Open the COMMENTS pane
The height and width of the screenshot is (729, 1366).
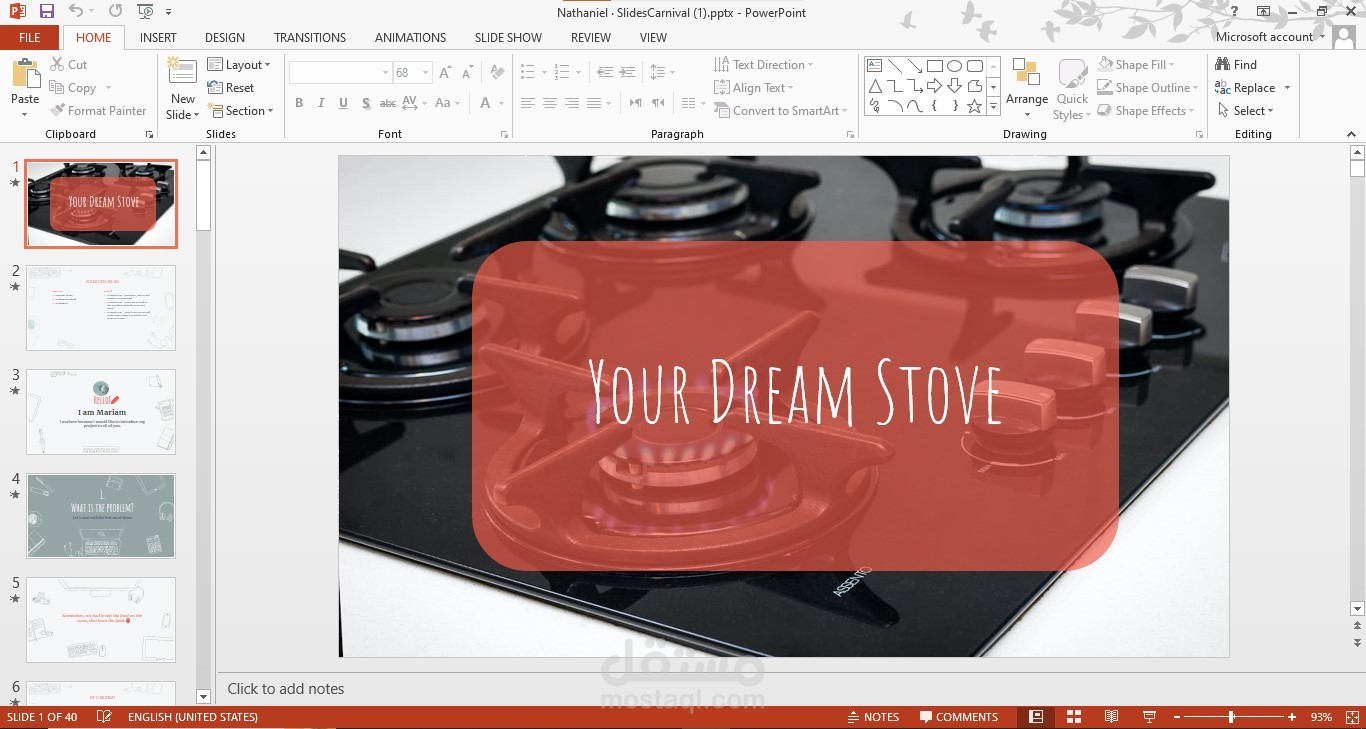click(959, 717)
